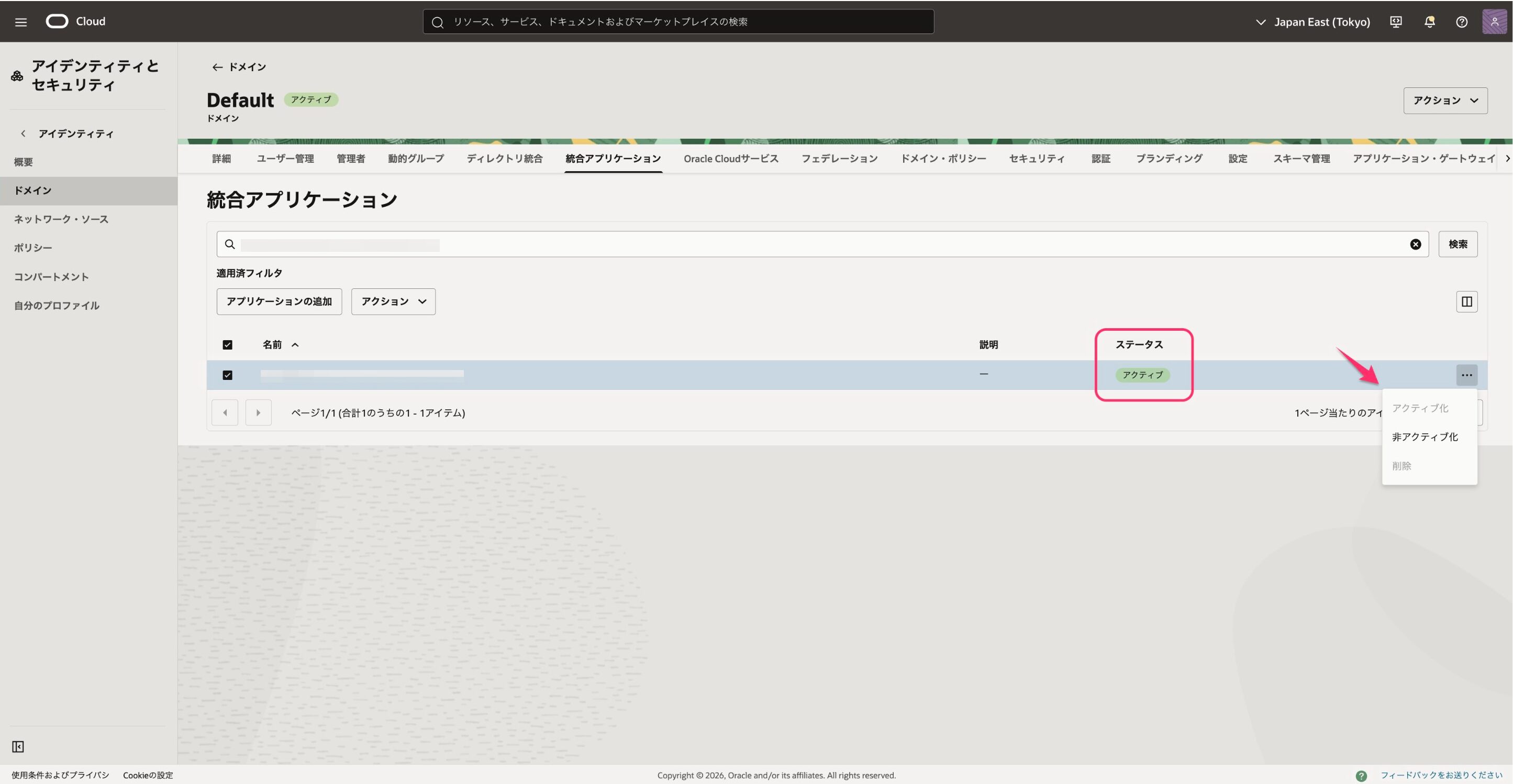The width and height of the screenshot is (1513, 784).
Task: Click the アプリケーションの追加 button
Action: (279, 301)
